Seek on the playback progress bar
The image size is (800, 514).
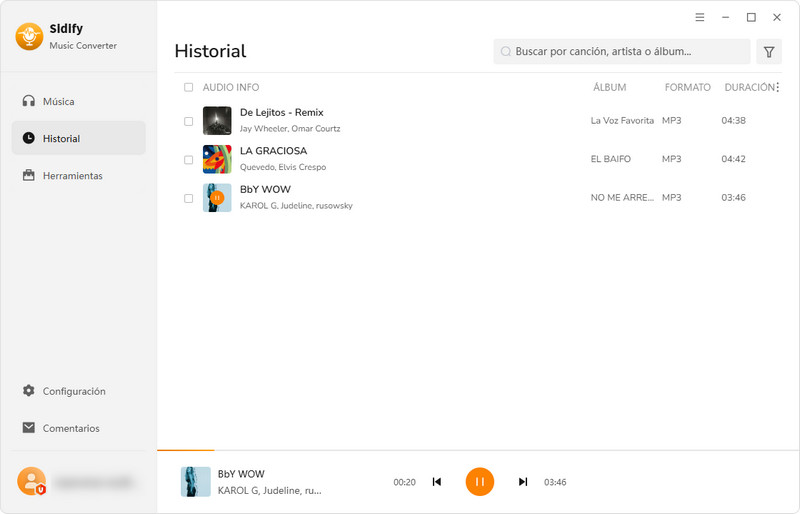pyautogui.click(x=478, y=450)
